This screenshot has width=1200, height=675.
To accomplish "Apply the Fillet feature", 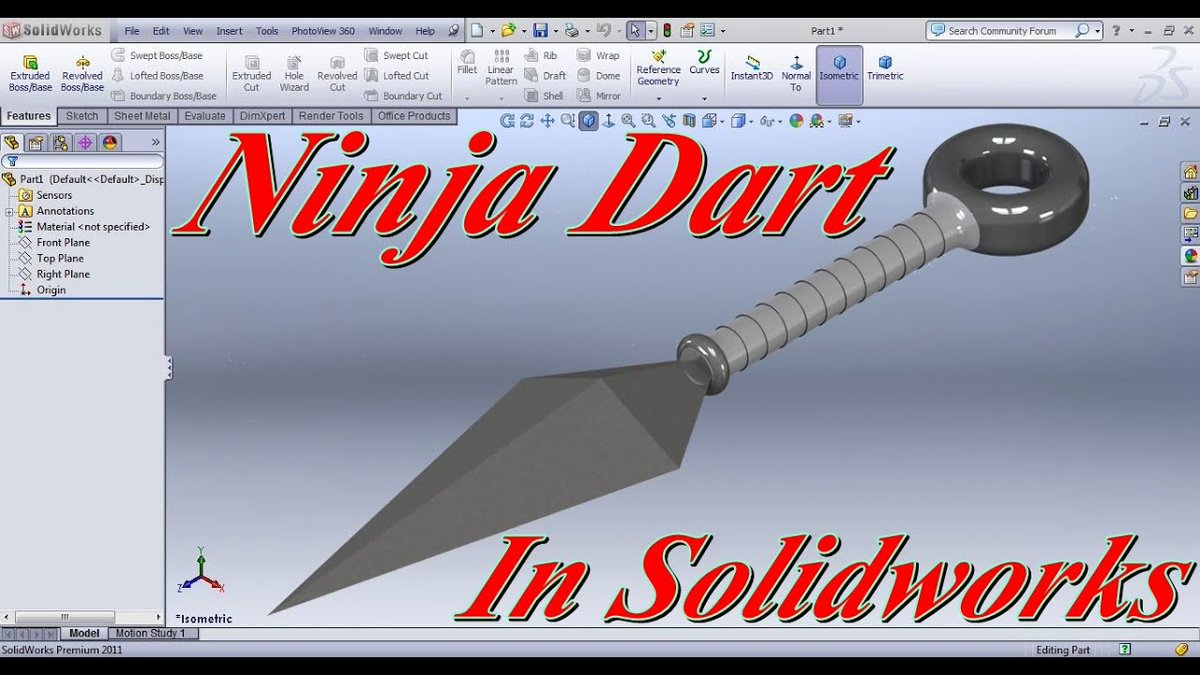I will tap(467, 62).
